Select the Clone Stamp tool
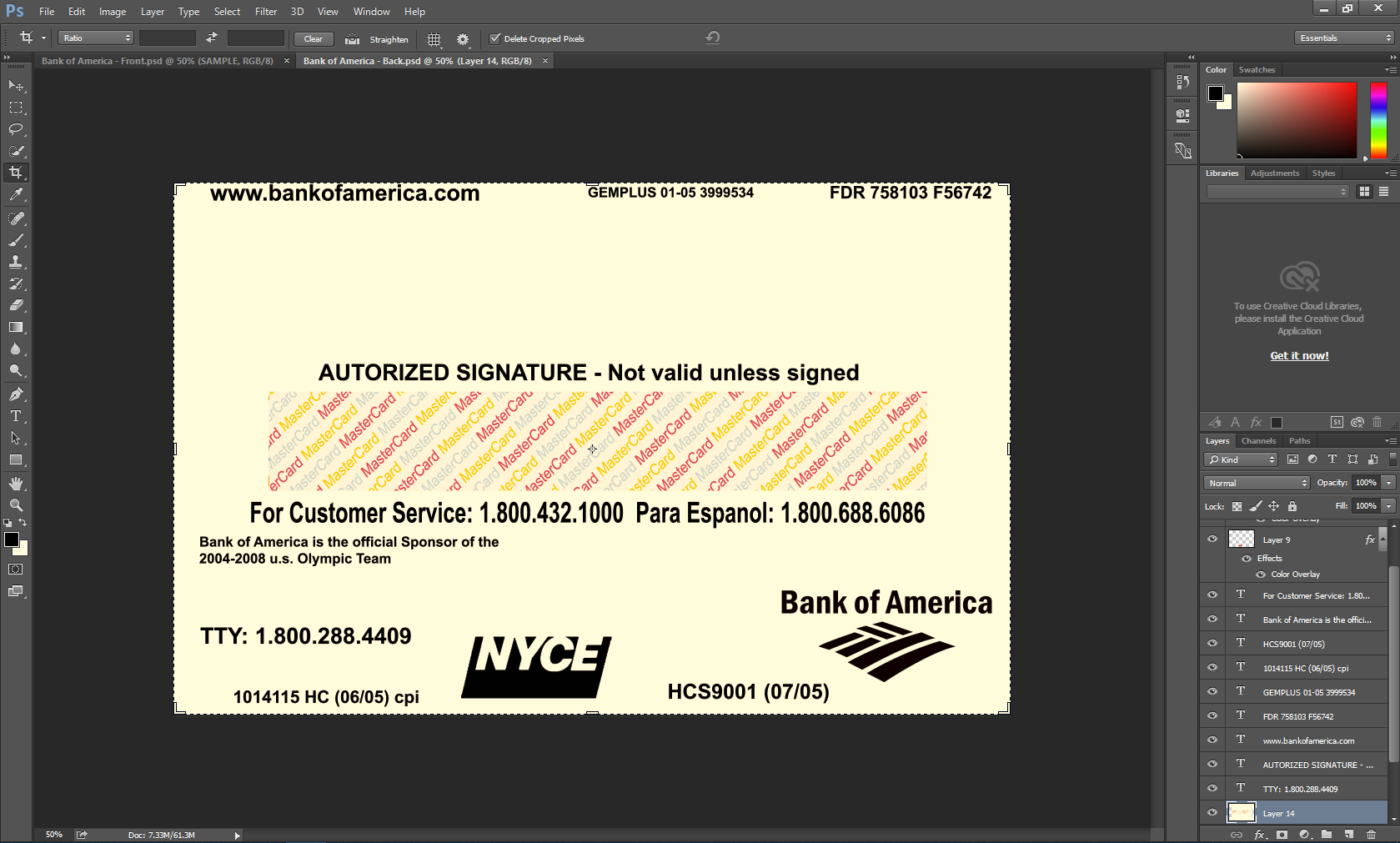The image size is (1400, 843). click(x=16, y=262)
